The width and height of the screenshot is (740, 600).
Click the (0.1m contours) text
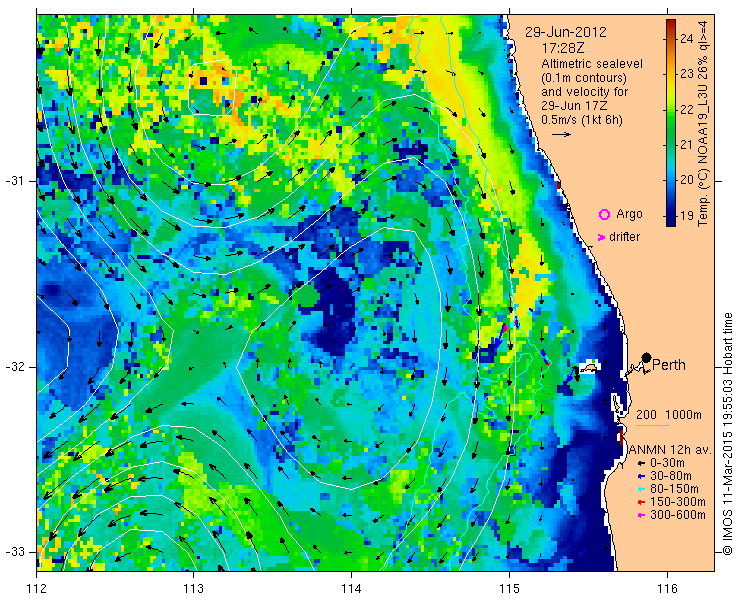point(584,77)
